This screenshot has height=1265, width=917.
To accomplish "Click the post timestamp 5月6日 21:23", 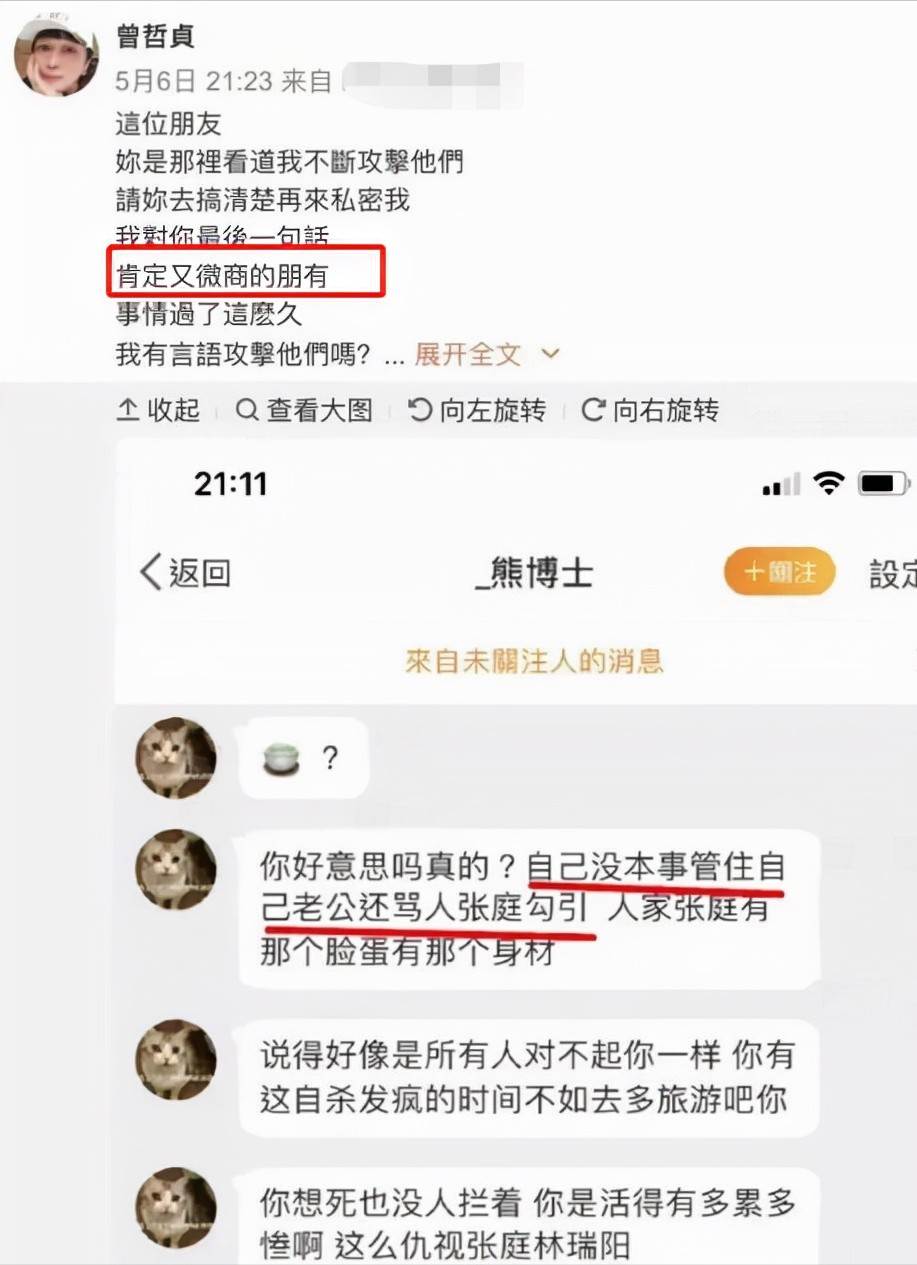I will 194,82.
